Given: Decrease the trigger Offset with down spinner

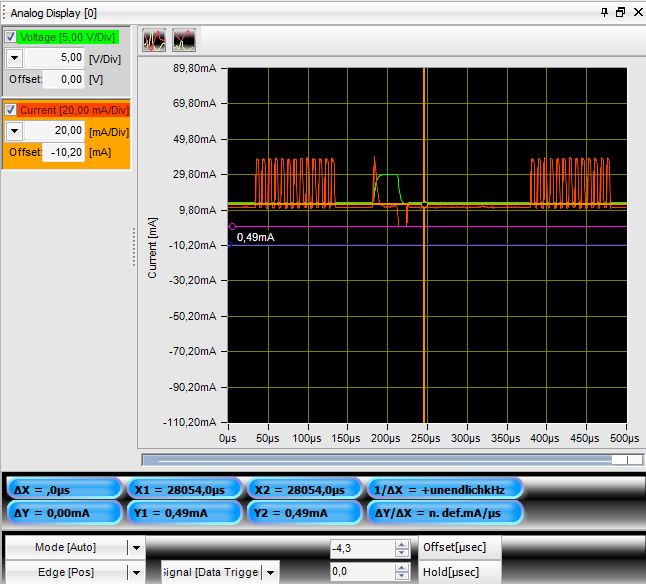Looking at the screenshot, I should [x=402, y=553].
